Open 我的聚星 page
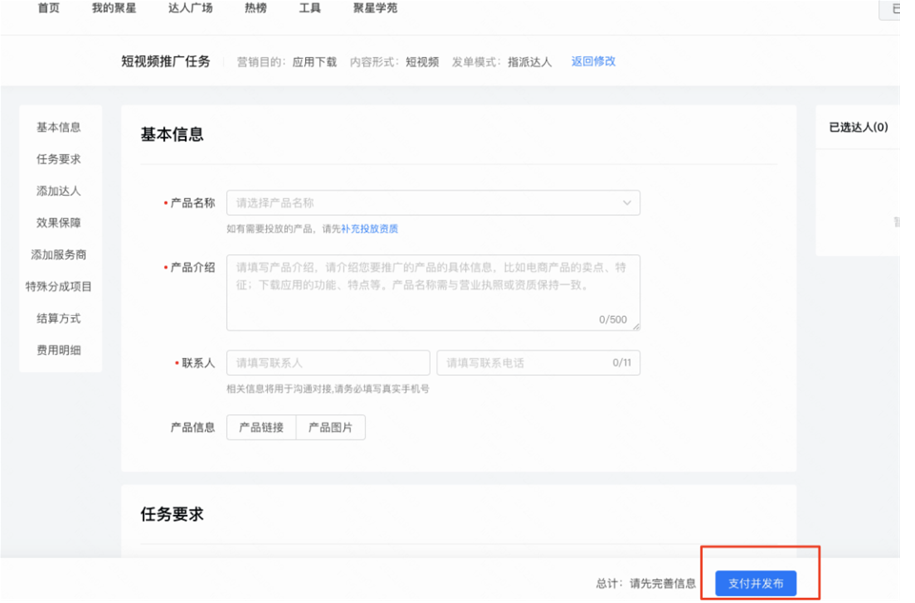Screen dimensions: 915x603 coord(113,9)
